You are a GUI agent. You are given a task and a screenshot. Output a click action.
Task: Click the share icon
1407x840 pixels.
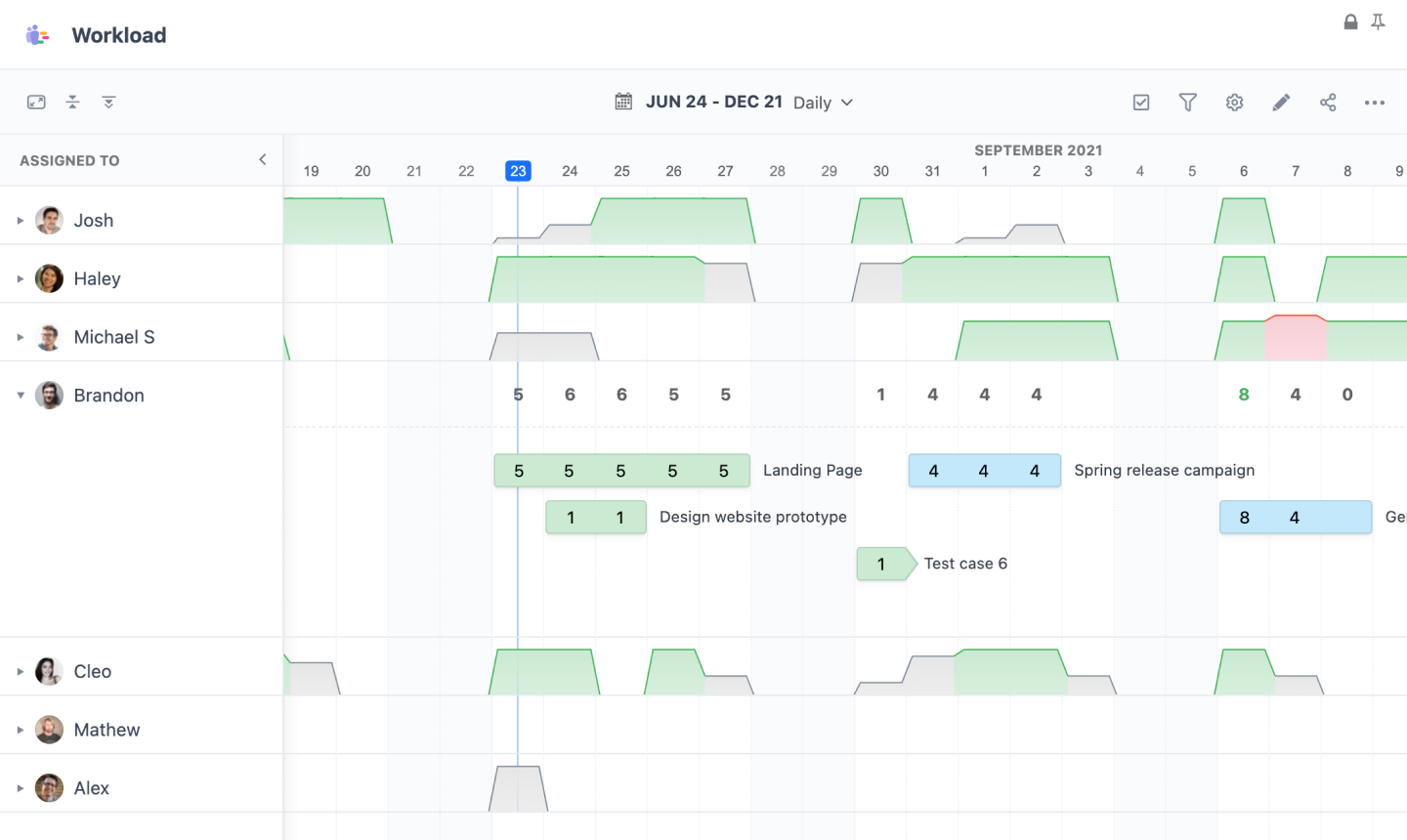(1328, 103)
